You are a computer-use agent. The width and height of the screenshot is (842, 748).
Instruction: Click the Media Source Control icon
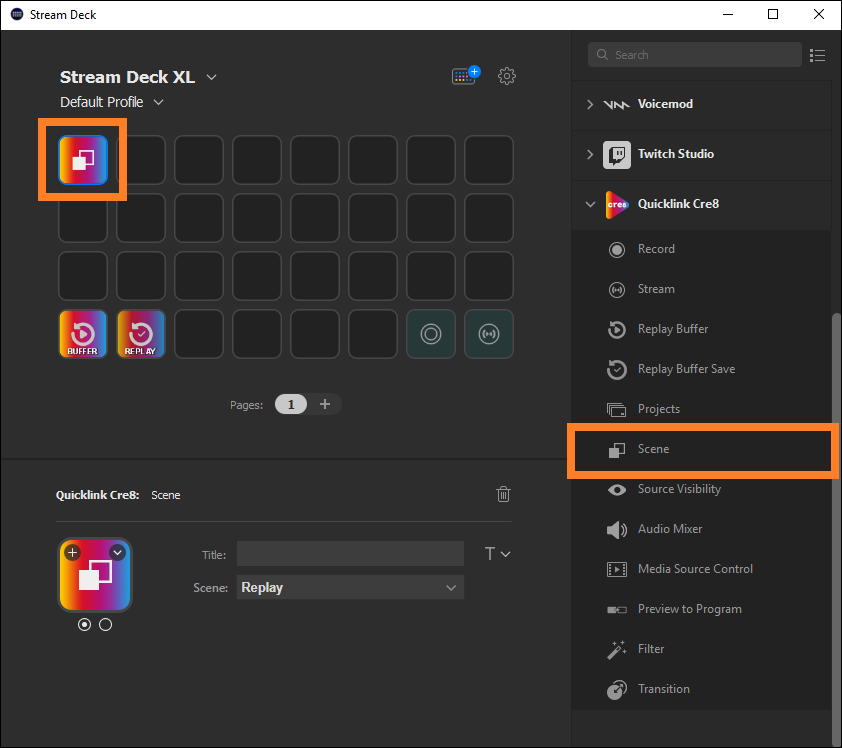616,569
